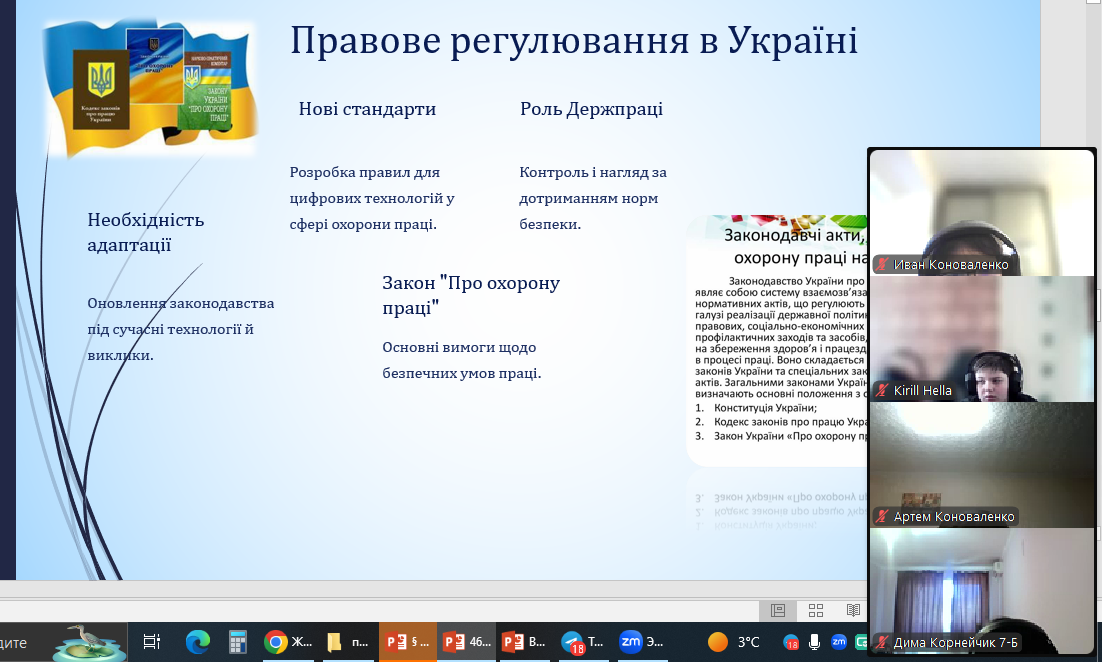Image resolution: width=1102 pixels, height=662 pixels.
Task: Open the File Explorer taskbar window
Action: coord(347,642)
